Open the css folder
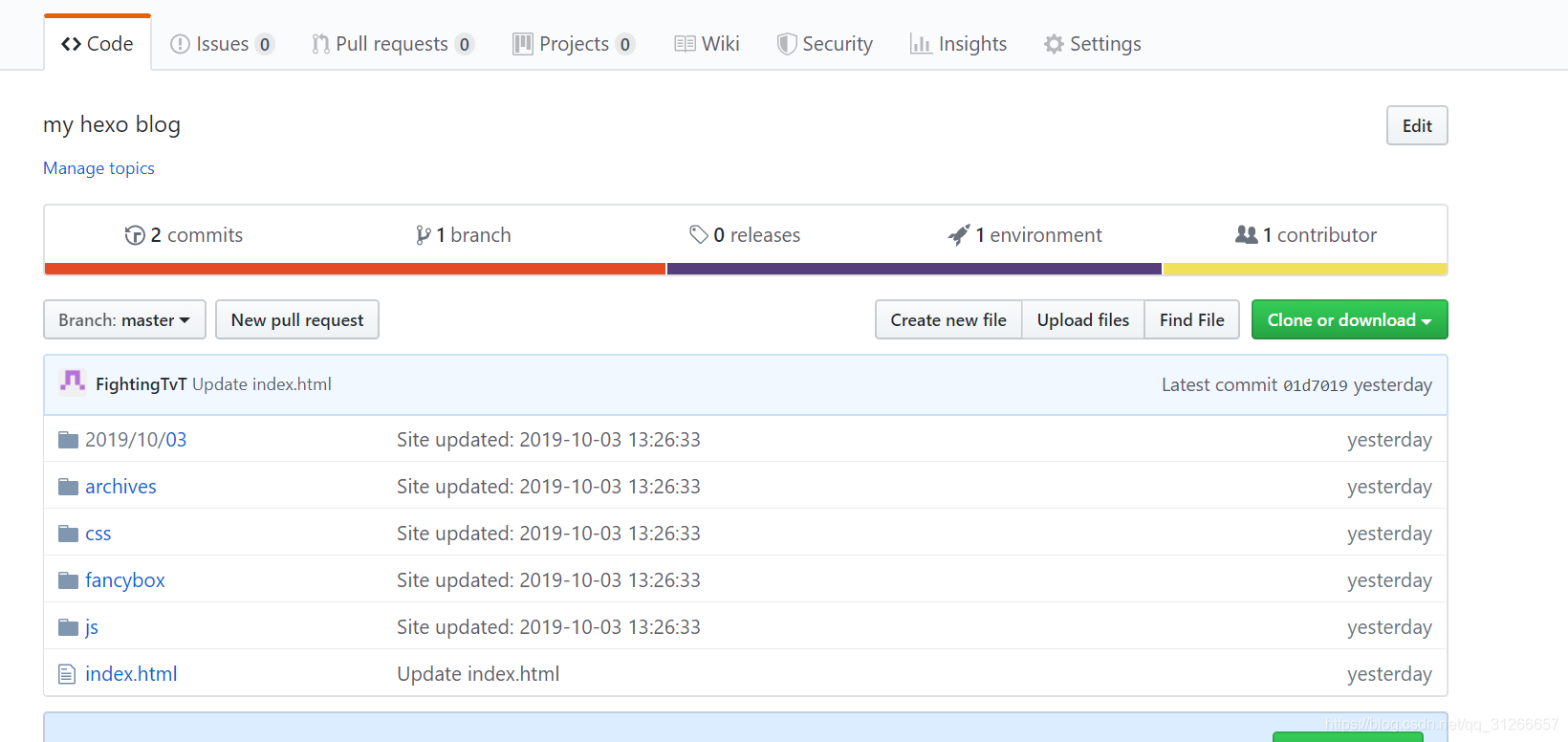The image size is (1568, 742). point(98,534)
